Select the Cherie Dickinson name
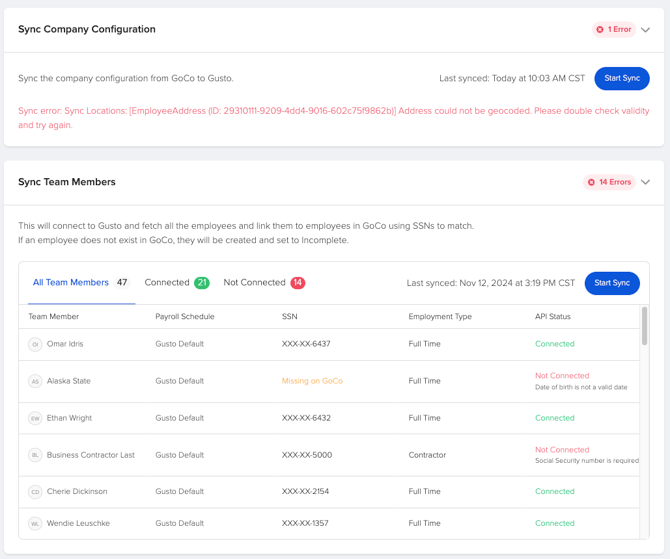Viewport: 670px width, 559px height. [x=77, y=491]
